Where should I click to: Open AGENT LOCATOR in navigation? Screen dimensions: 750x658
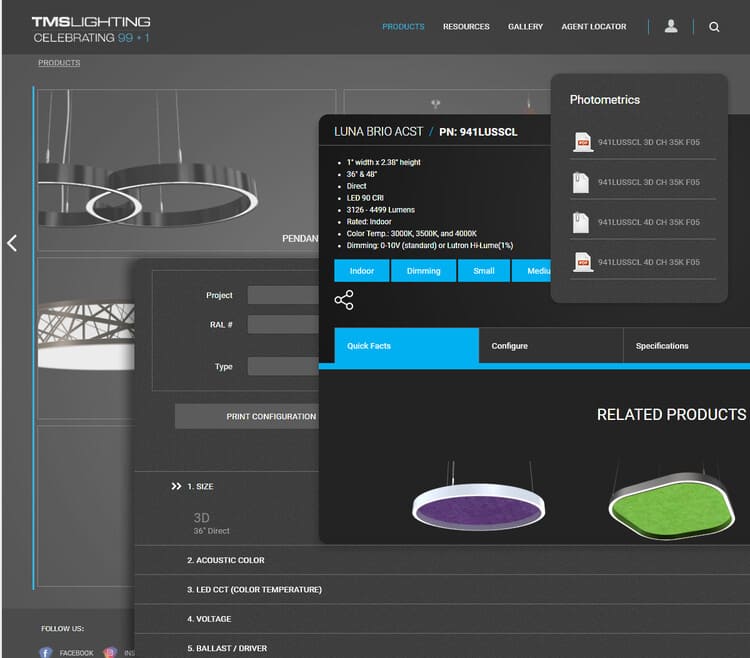tap(594, 27)
